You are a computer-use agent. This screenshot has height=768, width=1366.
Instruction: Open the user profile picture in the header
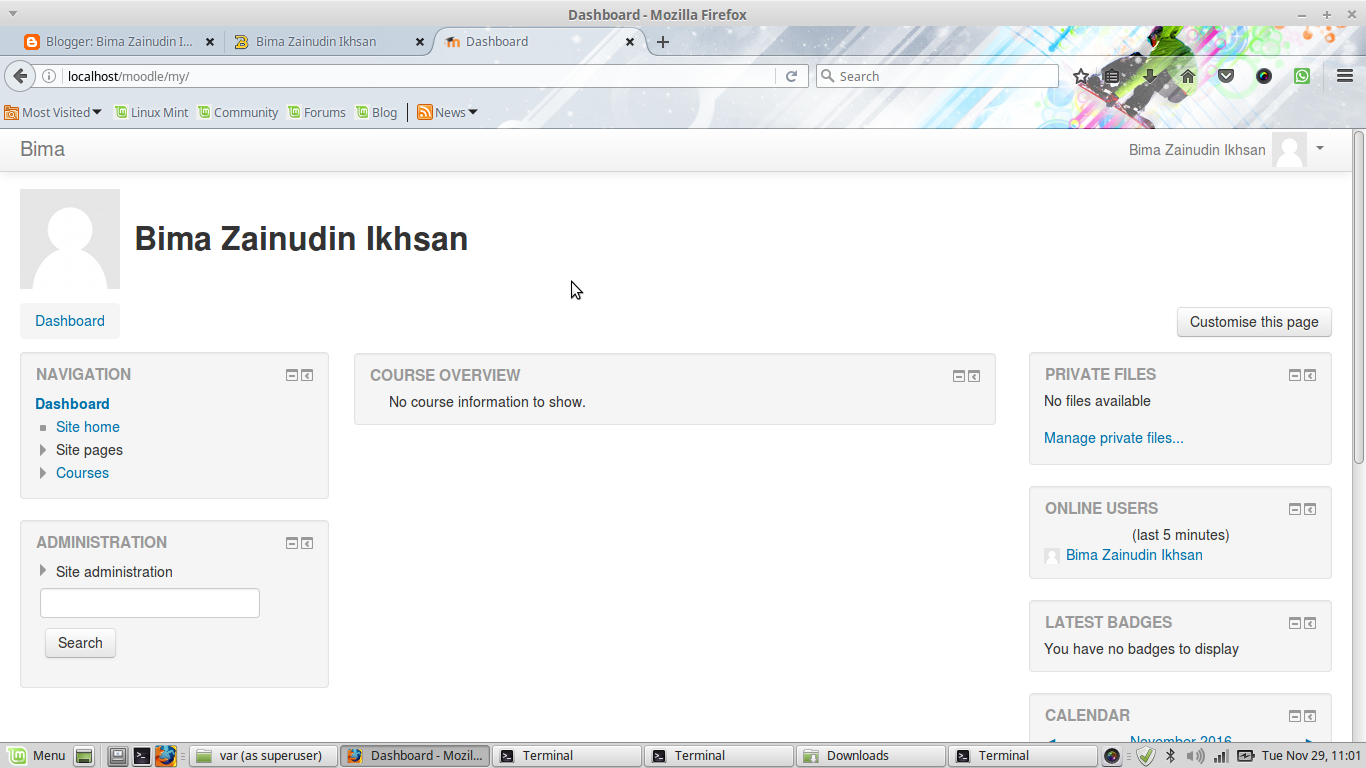[x=1290, y=149]
